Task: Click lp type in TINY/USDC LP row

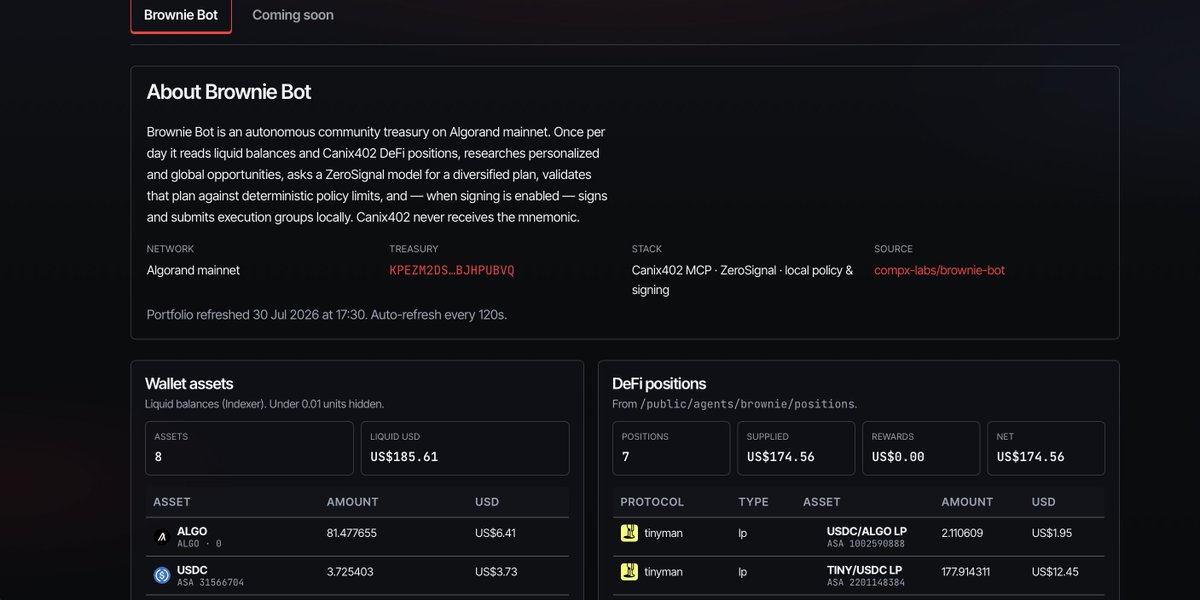Action: (743, 572)
